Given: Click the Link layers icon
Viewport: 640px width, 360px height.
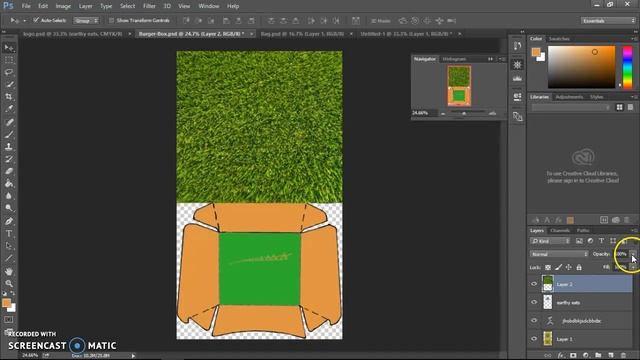Looking at the screenshot, I should tap(548, 356).
